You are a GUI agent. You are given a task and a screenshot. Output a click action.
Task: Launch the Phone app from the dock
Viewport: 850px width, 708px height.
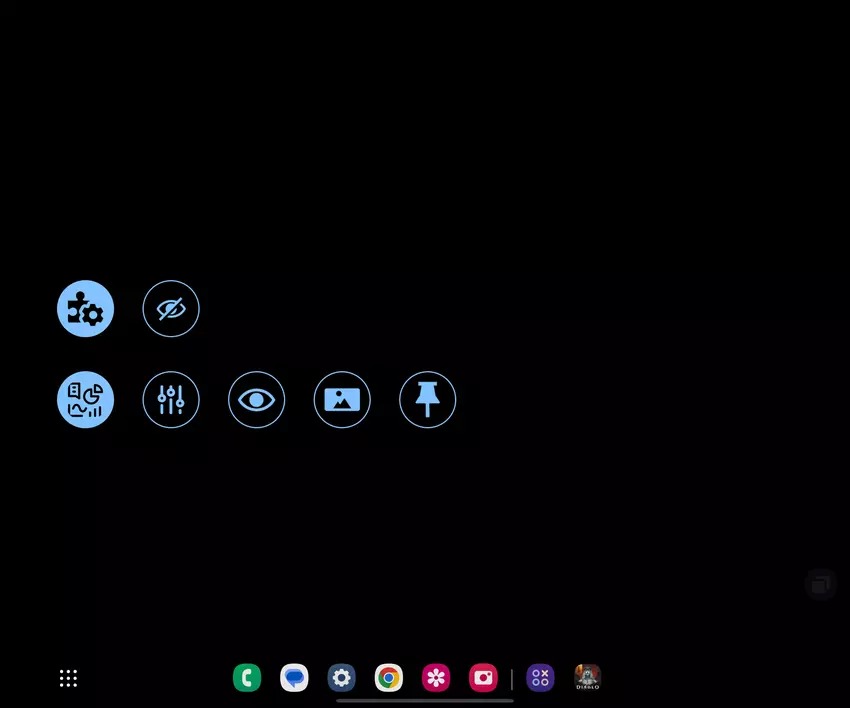(247, 678)
